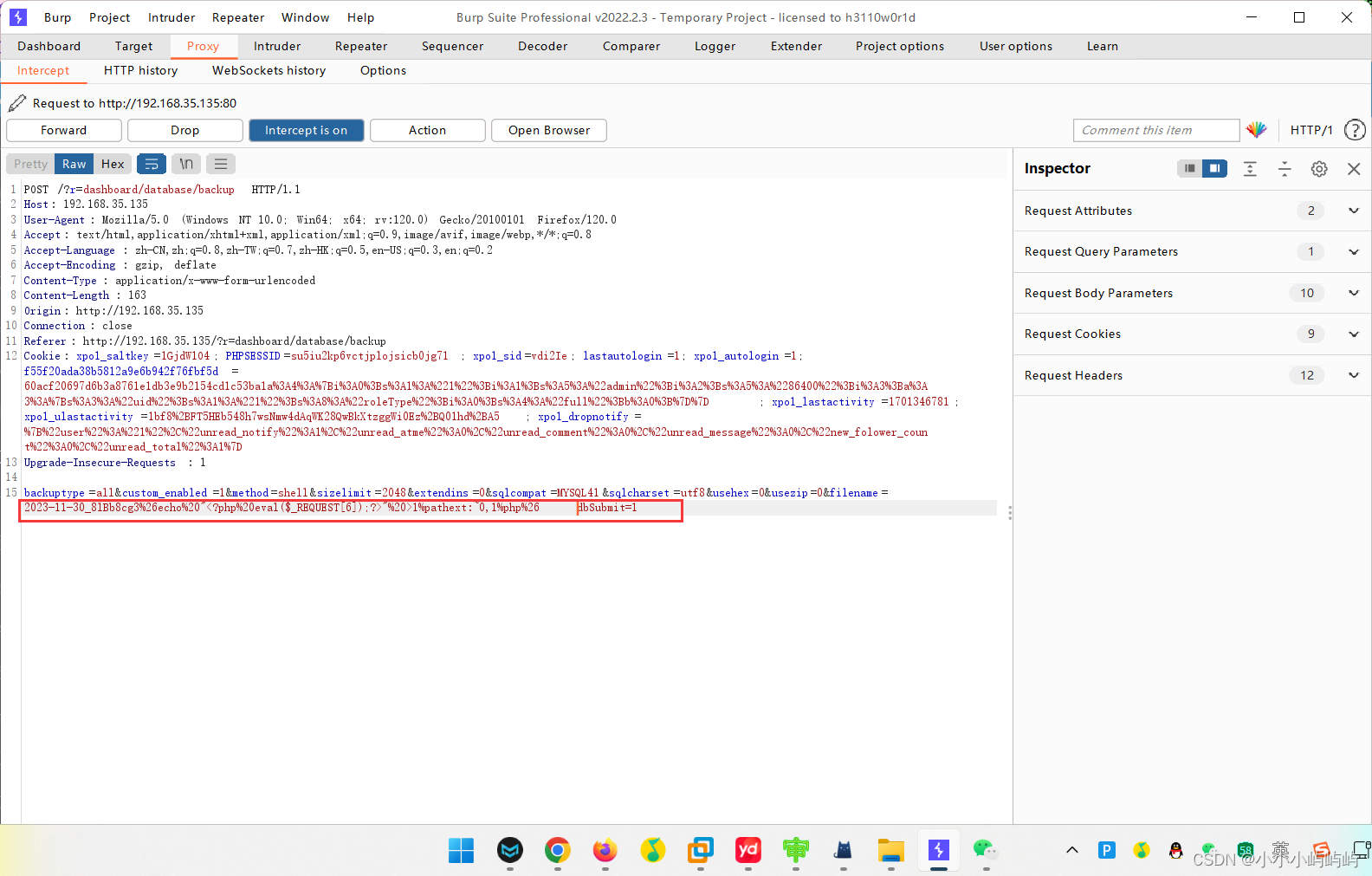Open the Learn tab
Screen dimensions: 1372x876
(1103, 46)
